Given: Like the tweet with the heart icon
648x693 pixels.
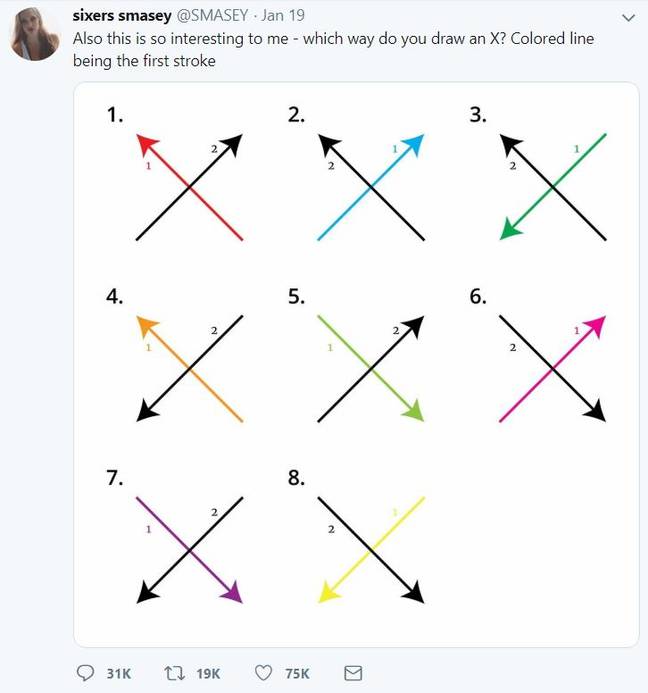Looking at the screenshot, I should 263,673.
